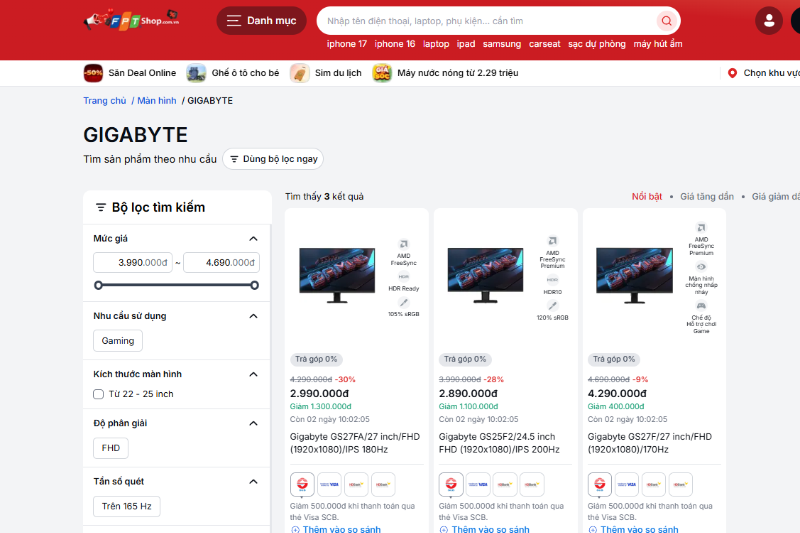The height and width of the screenshot is (533, 800).
Task: Click the location pin icon
Action: [732, 73]
